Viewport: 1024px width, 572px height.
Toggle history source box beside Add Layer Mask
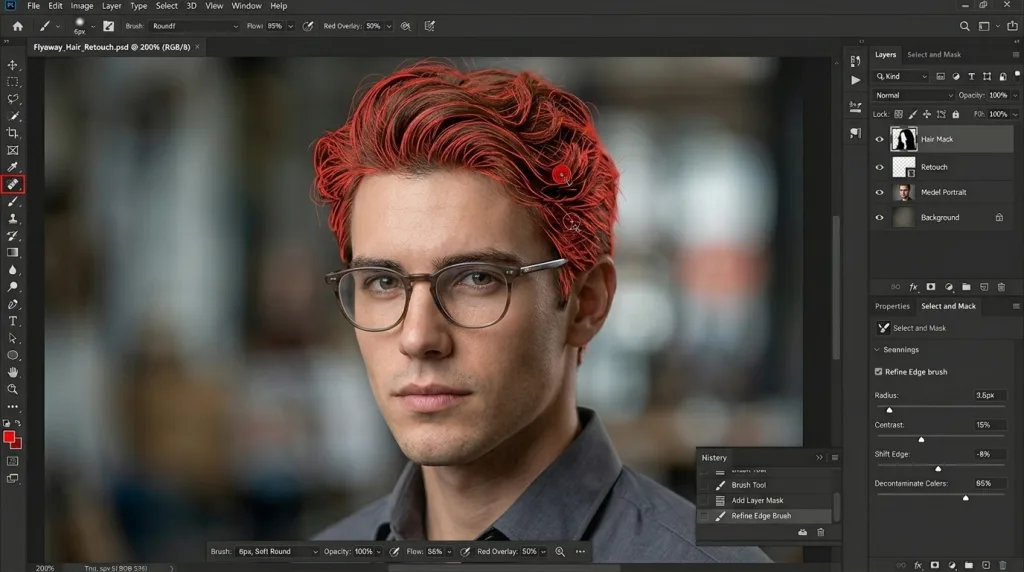tap(704, 501)
